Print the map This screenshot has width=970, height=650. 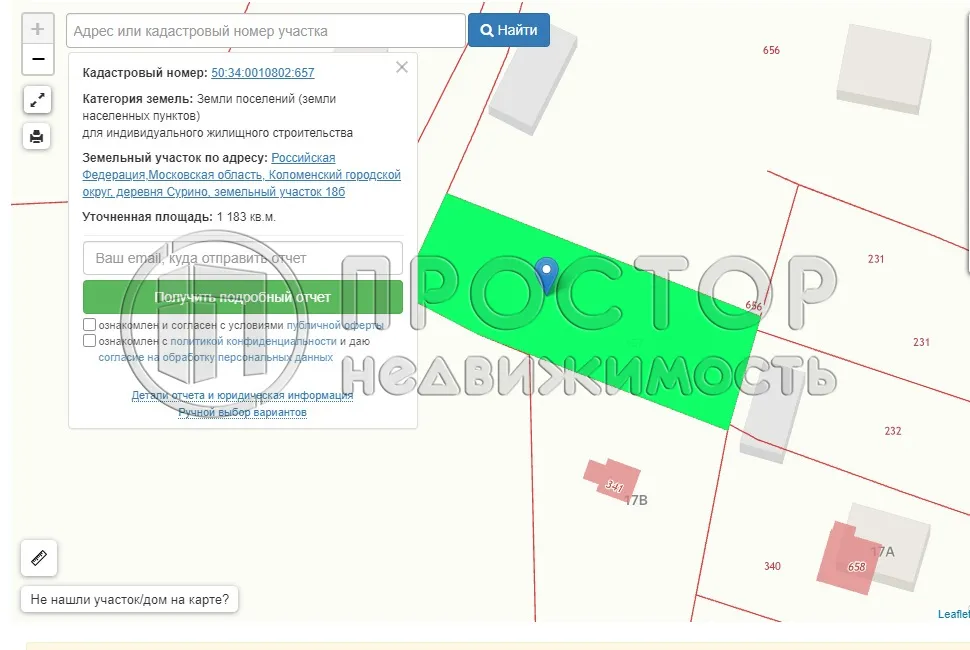point(37,136)
